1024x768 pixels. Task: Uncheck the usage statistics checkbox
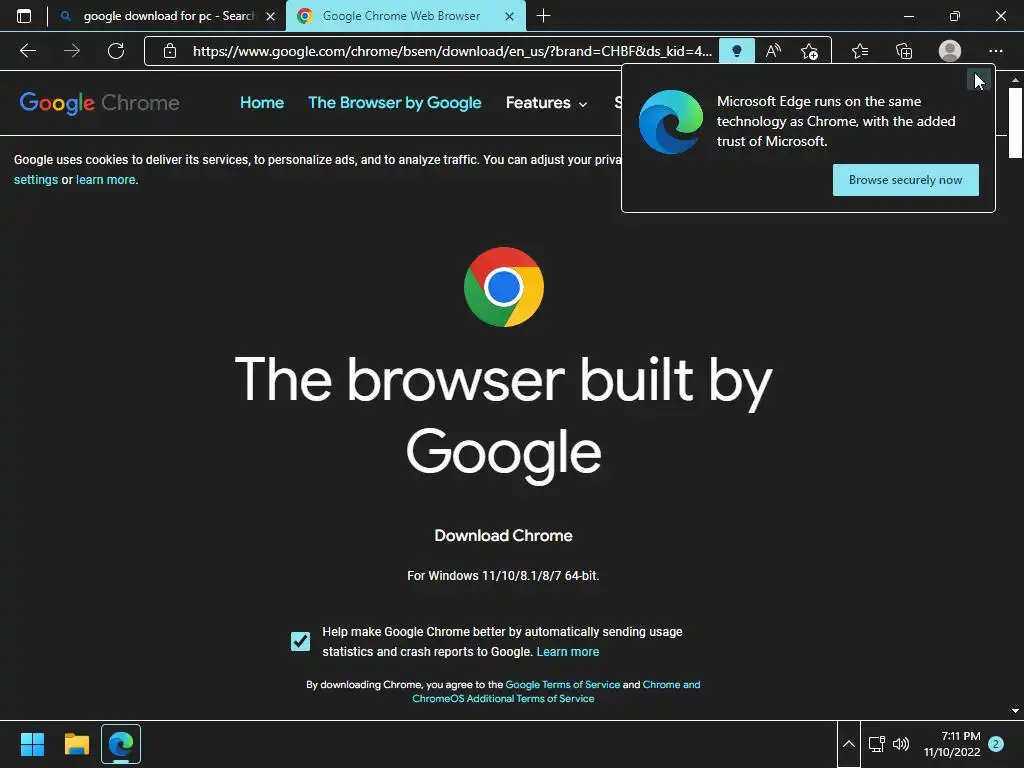pos(300,641)
